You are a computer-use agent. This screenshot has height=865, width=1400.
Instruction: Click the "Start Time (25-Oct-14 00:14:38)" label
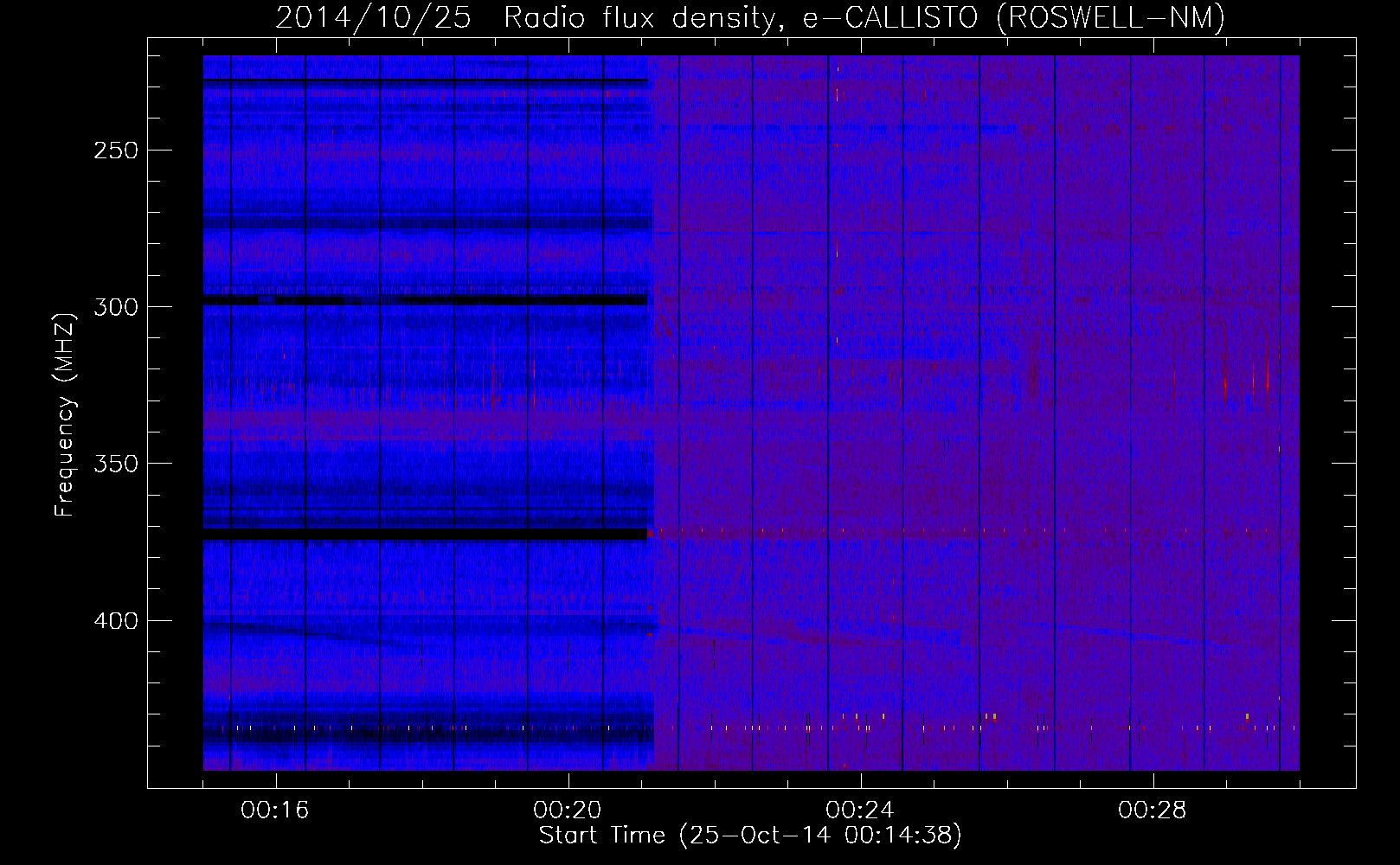750,836
